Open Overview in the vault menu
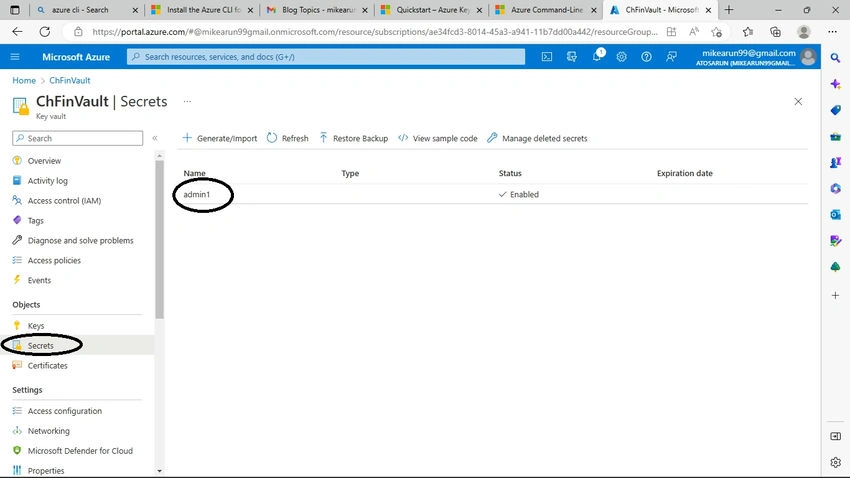The width and height of the screenshot is (850, 478). [44, 161]
